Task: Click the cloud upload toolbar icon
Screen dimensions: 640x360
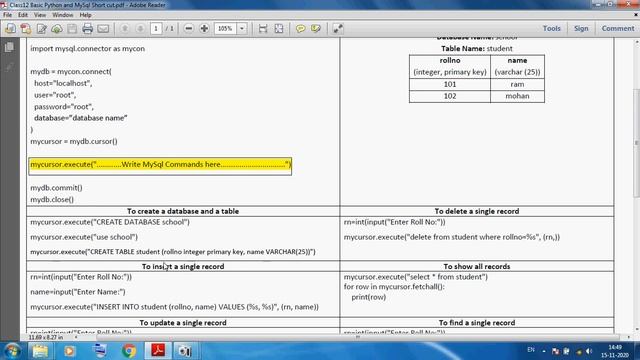Action: (57, 29)
